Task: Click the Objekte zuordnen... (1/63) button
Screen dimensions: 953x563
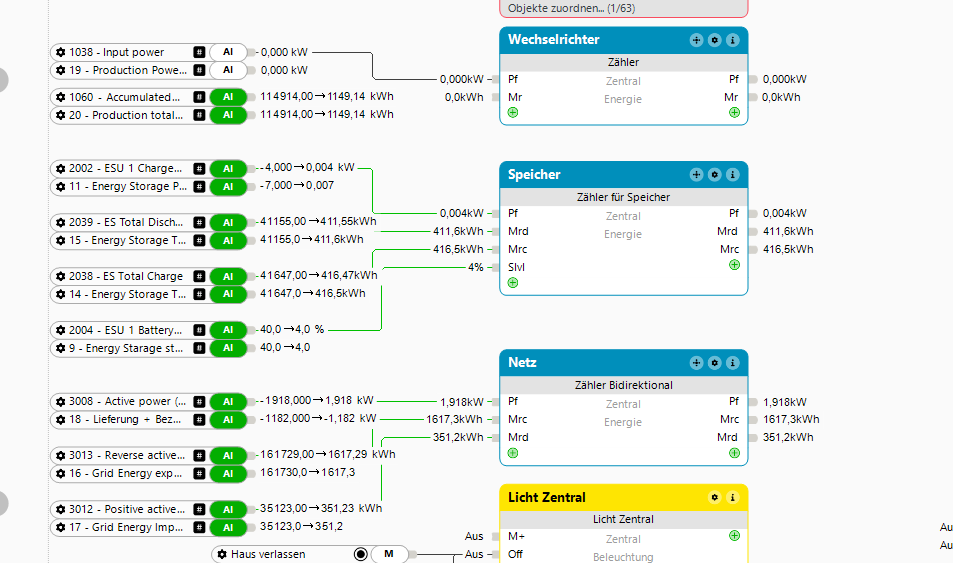Action: pyautogui.click(x=624, y=9)
